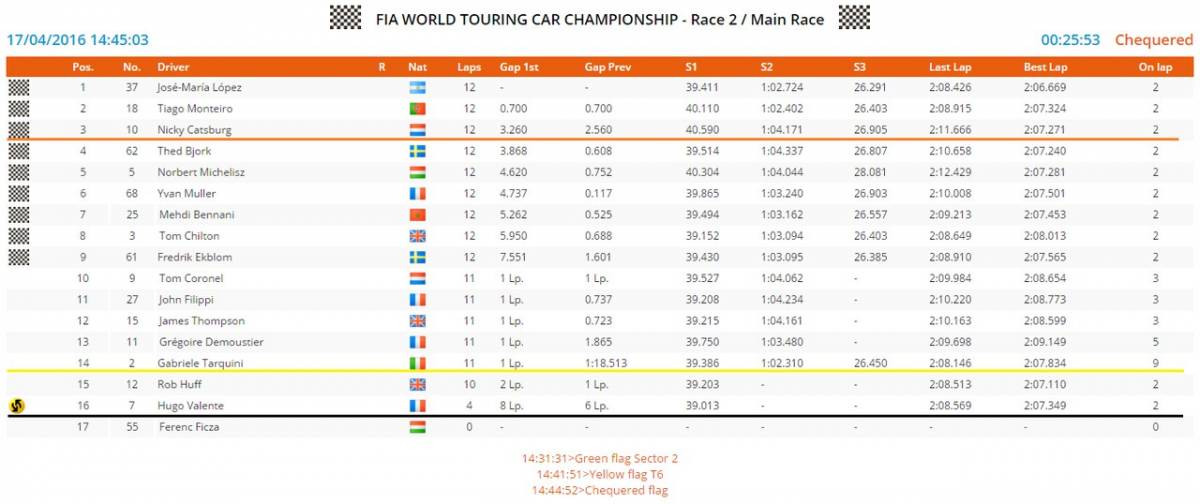Click the Chequered status label
The width and height of the screenshot is (1200, 504).
pos(1154,40)
